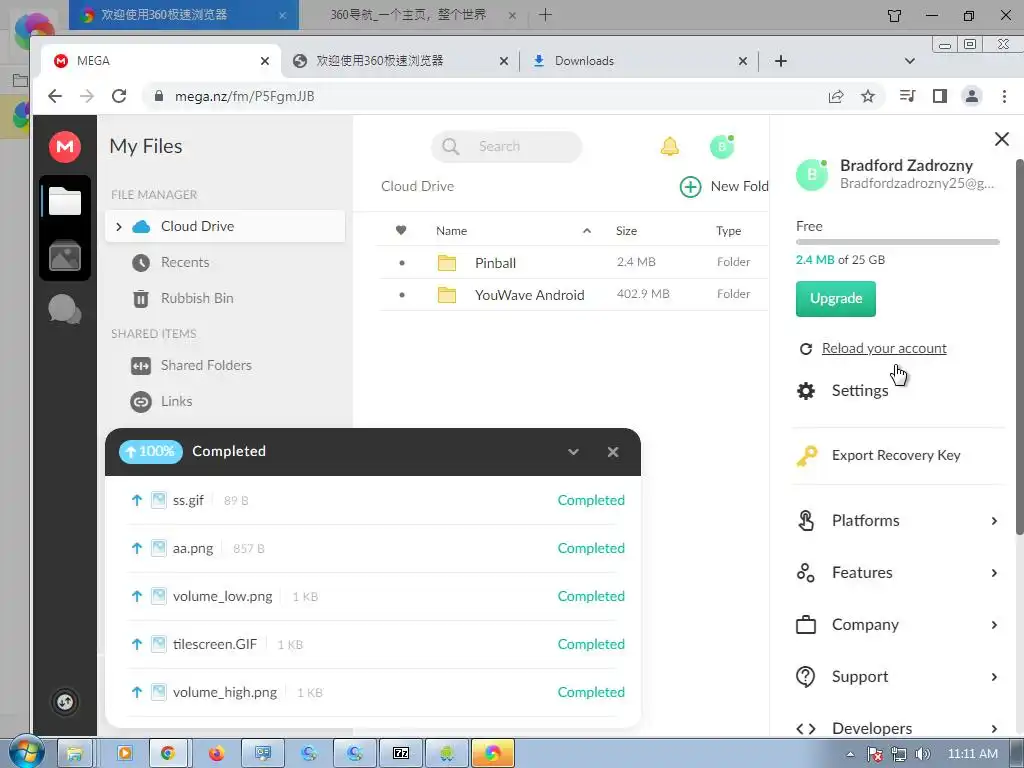Bookmark this page with the star
Image resolution: width=1024 pixels, height=768 pixels.
click(x=867, y=97)
